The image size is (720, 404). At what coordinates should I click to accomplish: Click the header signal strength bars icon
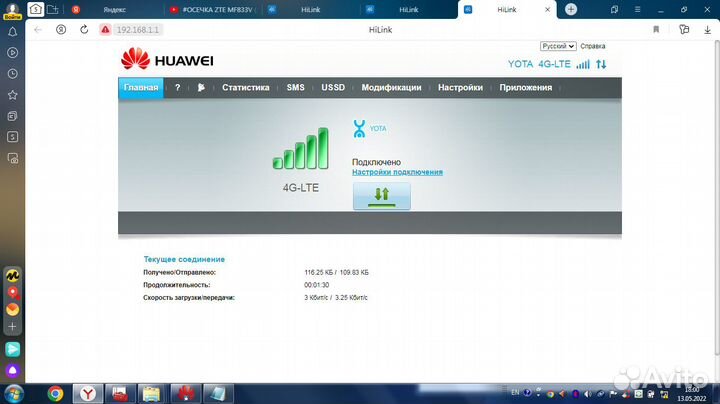point(583,64)
